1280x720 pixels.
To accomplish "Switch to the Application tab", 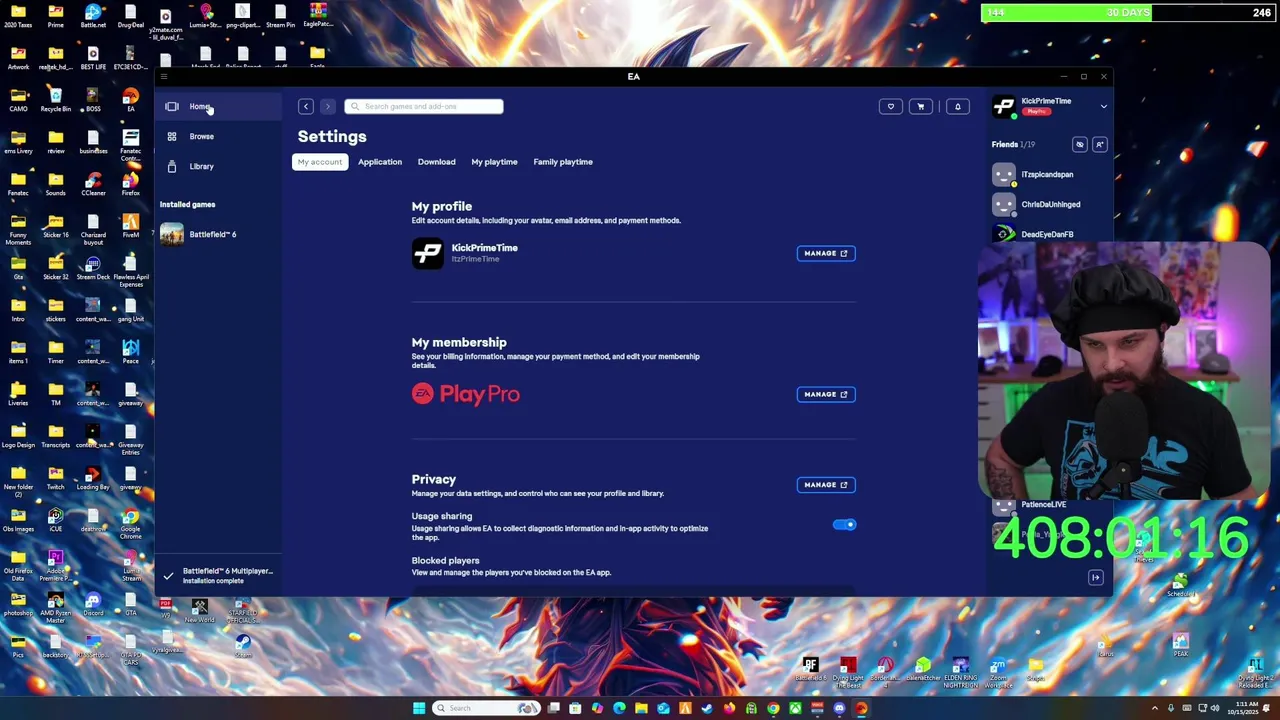I will coord(380,162).
